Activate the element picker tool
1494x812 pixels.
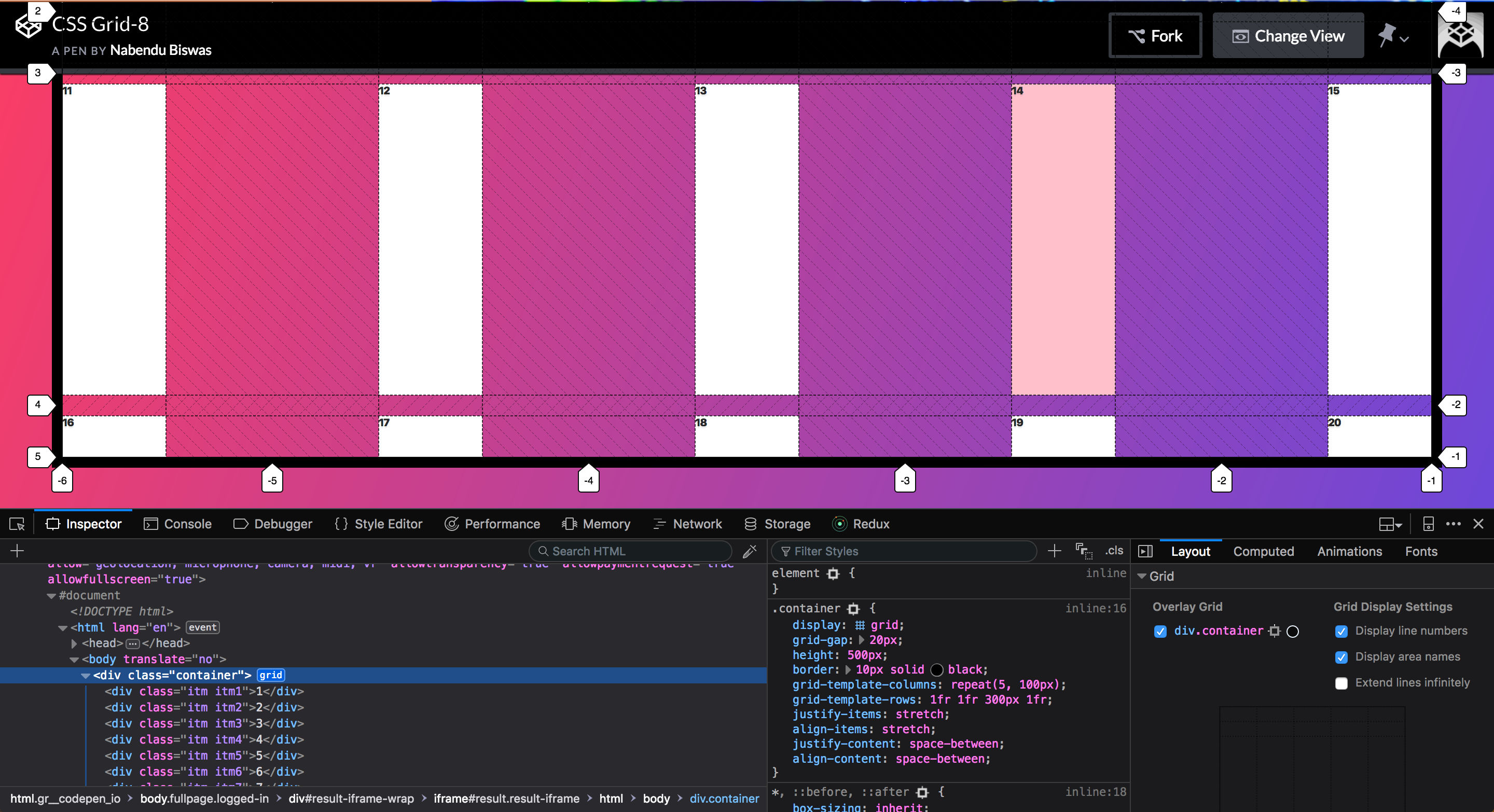pos(17,524)
